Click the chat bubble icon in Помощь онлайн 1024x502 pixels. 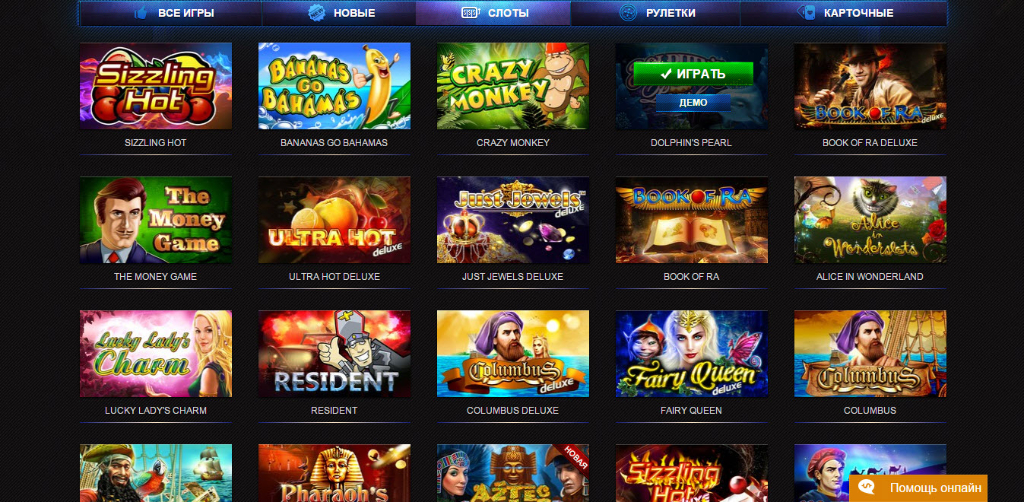(x=866, y=488)
